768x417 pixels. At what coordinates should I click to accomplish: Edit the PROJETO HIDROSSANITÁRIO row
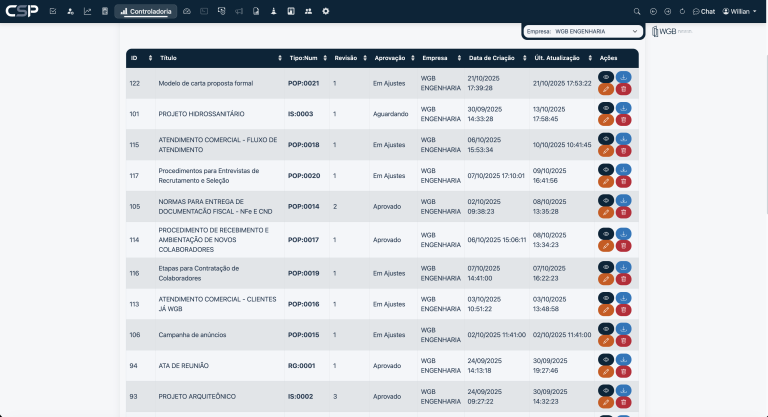(x=606, y=120)
